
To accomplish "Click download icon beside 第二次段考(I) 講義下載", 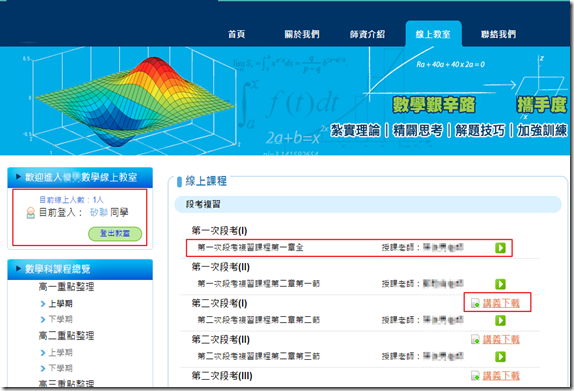I will tap(475, 303).
